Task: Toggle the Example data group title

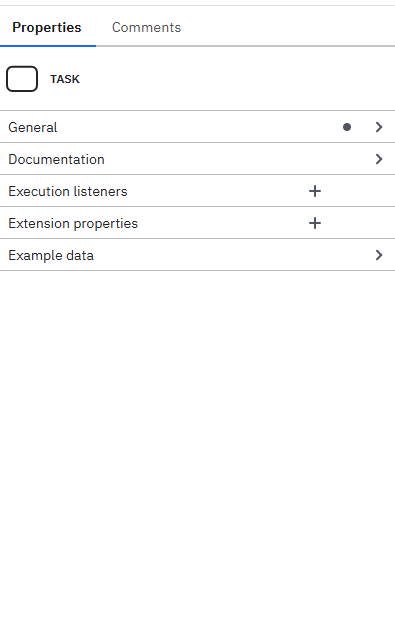Action: (51, 255)
